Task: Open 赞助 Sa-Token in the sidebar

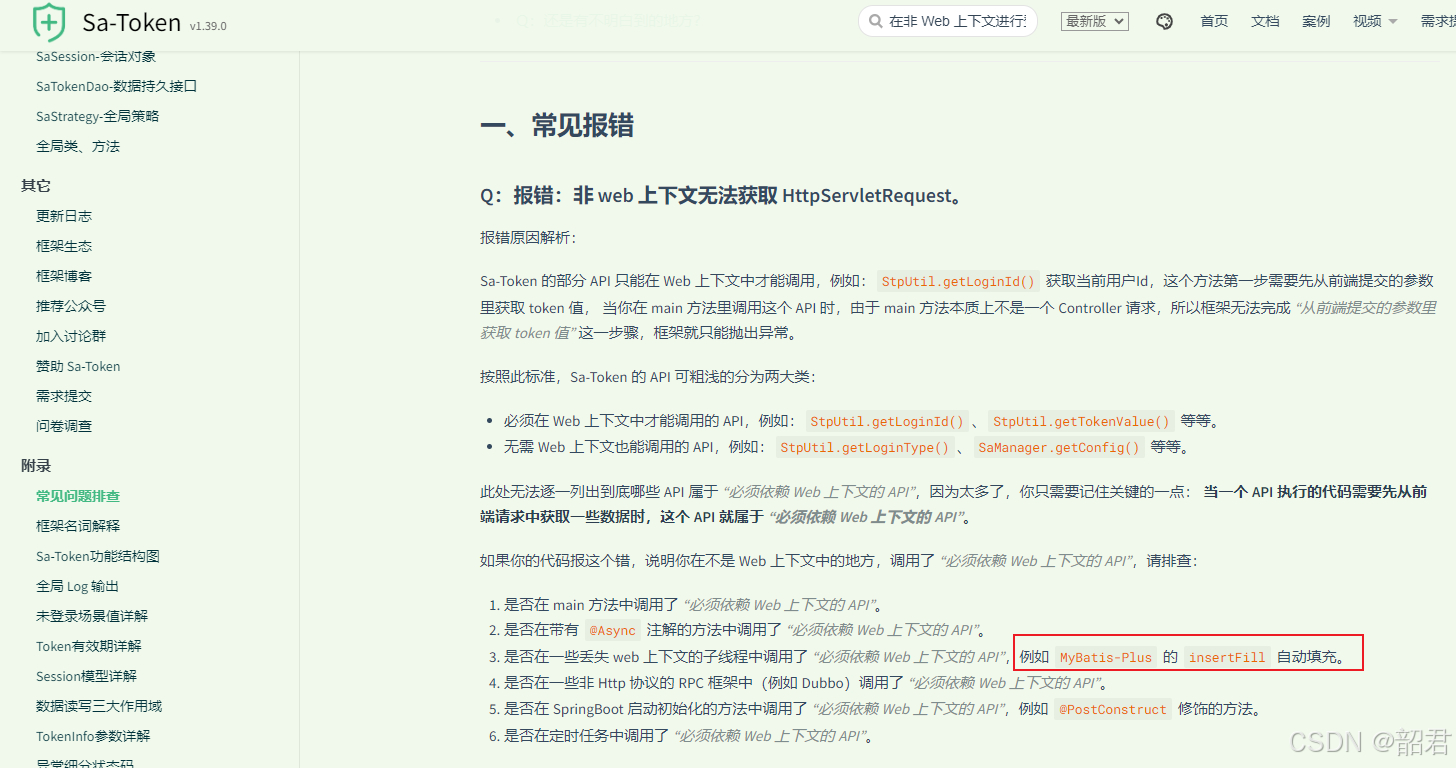Action: [78, 366]
